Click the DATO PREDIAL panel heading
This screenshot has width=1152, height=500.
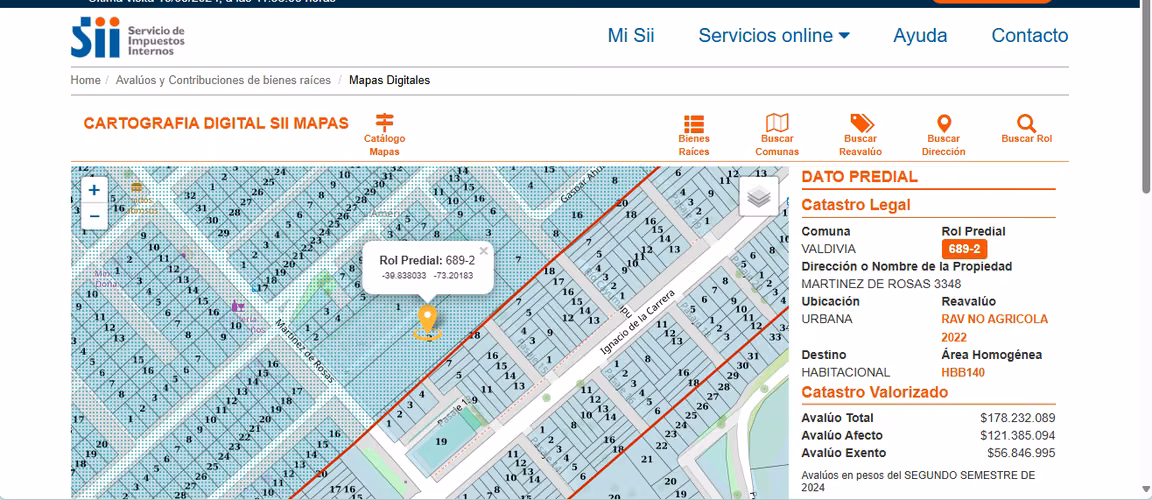click(859, 177)
